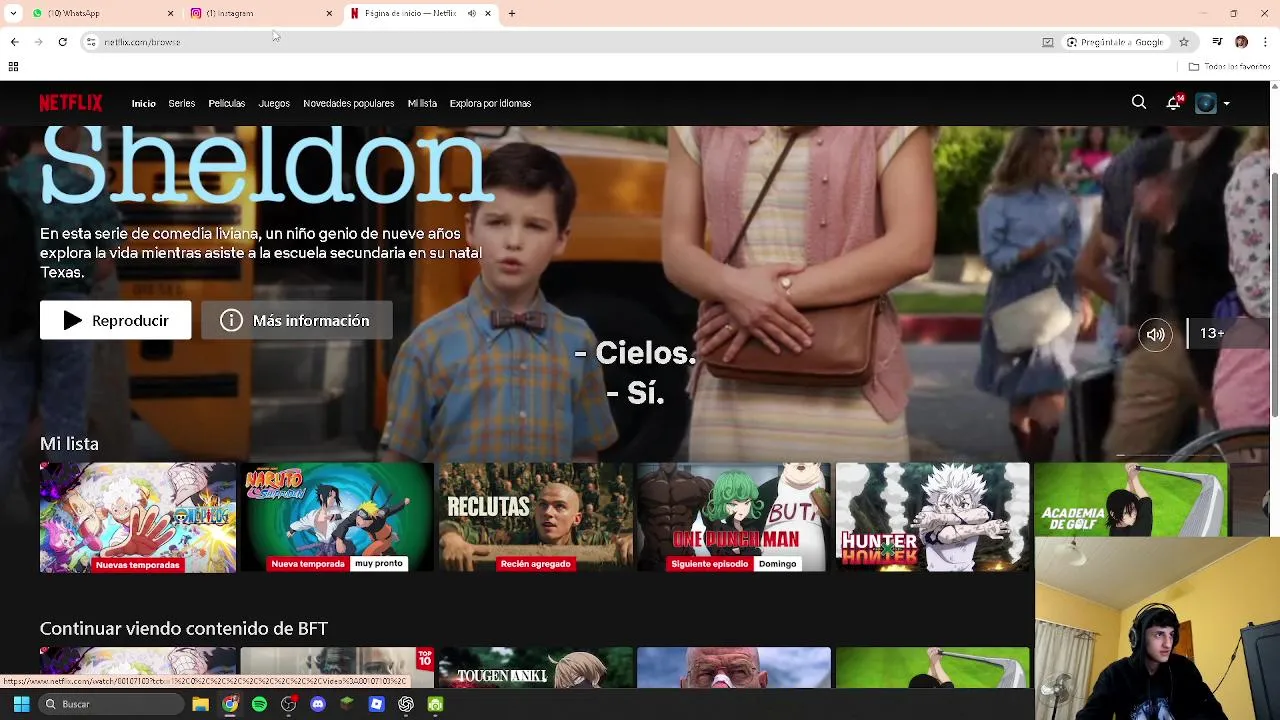Screen dimensions: 1280x720
Task: Open the Películas menu item
Action: click(226, 103)
